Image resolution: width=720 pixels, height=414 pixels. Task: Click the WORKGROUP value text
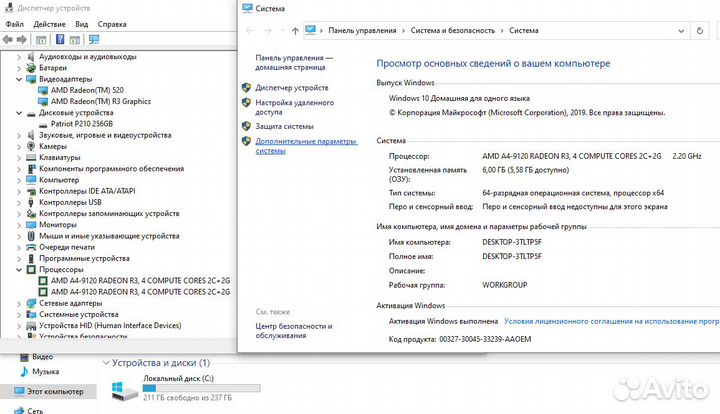click(x=505, y=285)
